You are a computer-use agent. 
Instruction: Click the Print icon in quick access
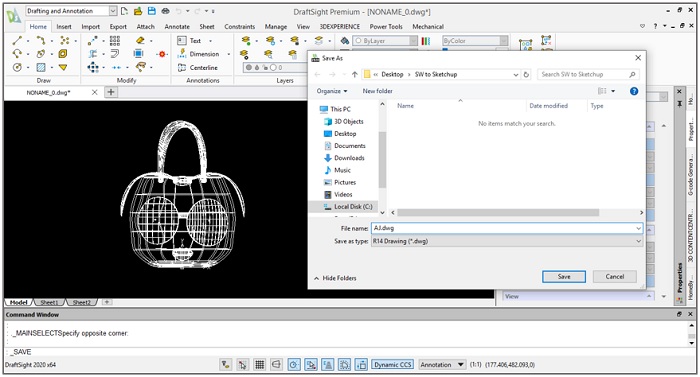coord(166,11)
